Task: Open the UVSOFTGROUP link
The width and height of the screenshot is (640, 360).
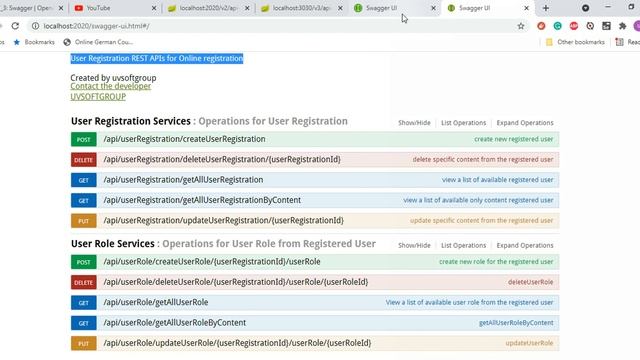Action: [x=98, y=97]
